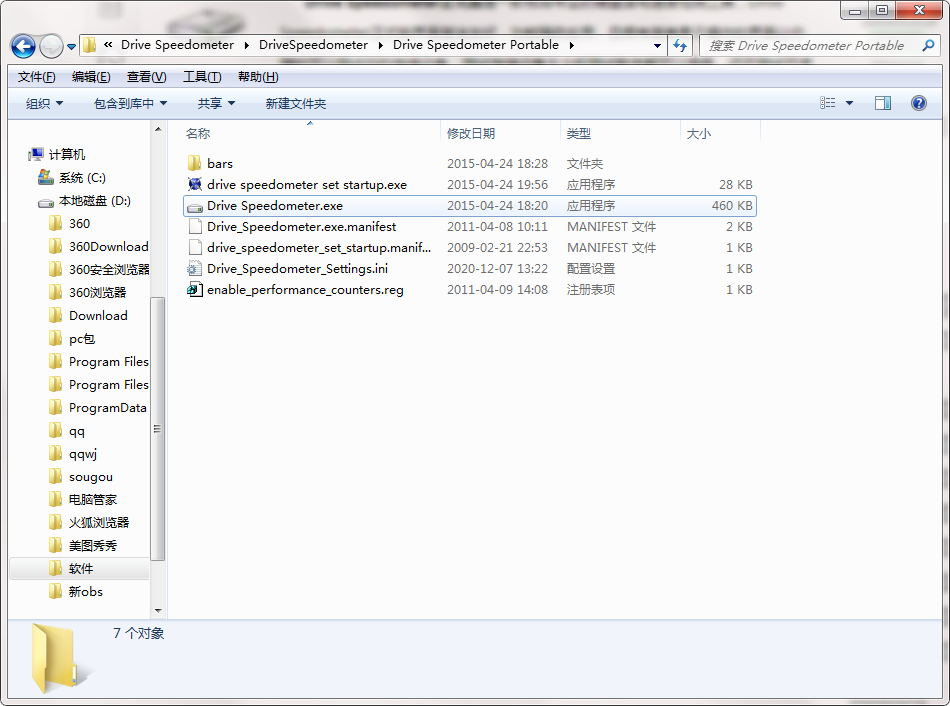Click navigation pane scroll up arrow
The width and height of the screenshot is (950, 706).
pos(158,129)
